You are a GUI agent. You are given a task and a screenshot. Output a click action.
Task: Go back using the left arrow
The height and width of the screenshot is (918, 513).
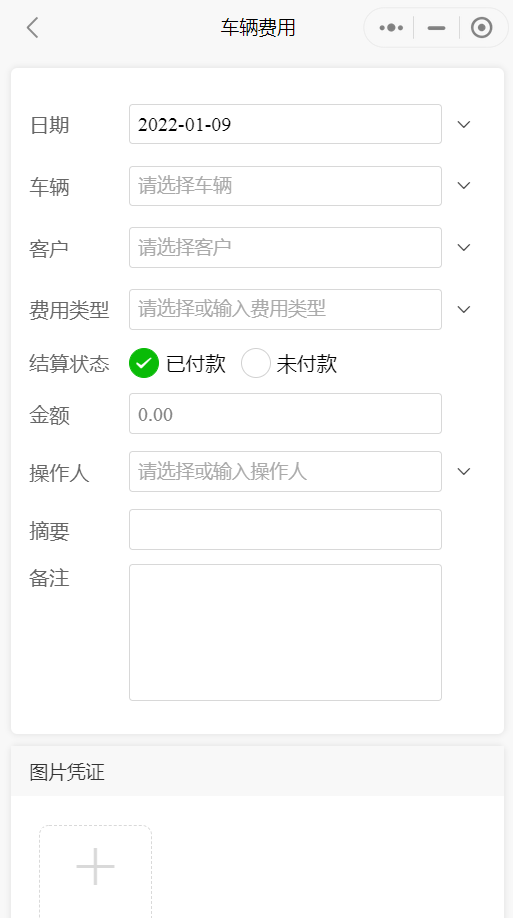(33, 28)
